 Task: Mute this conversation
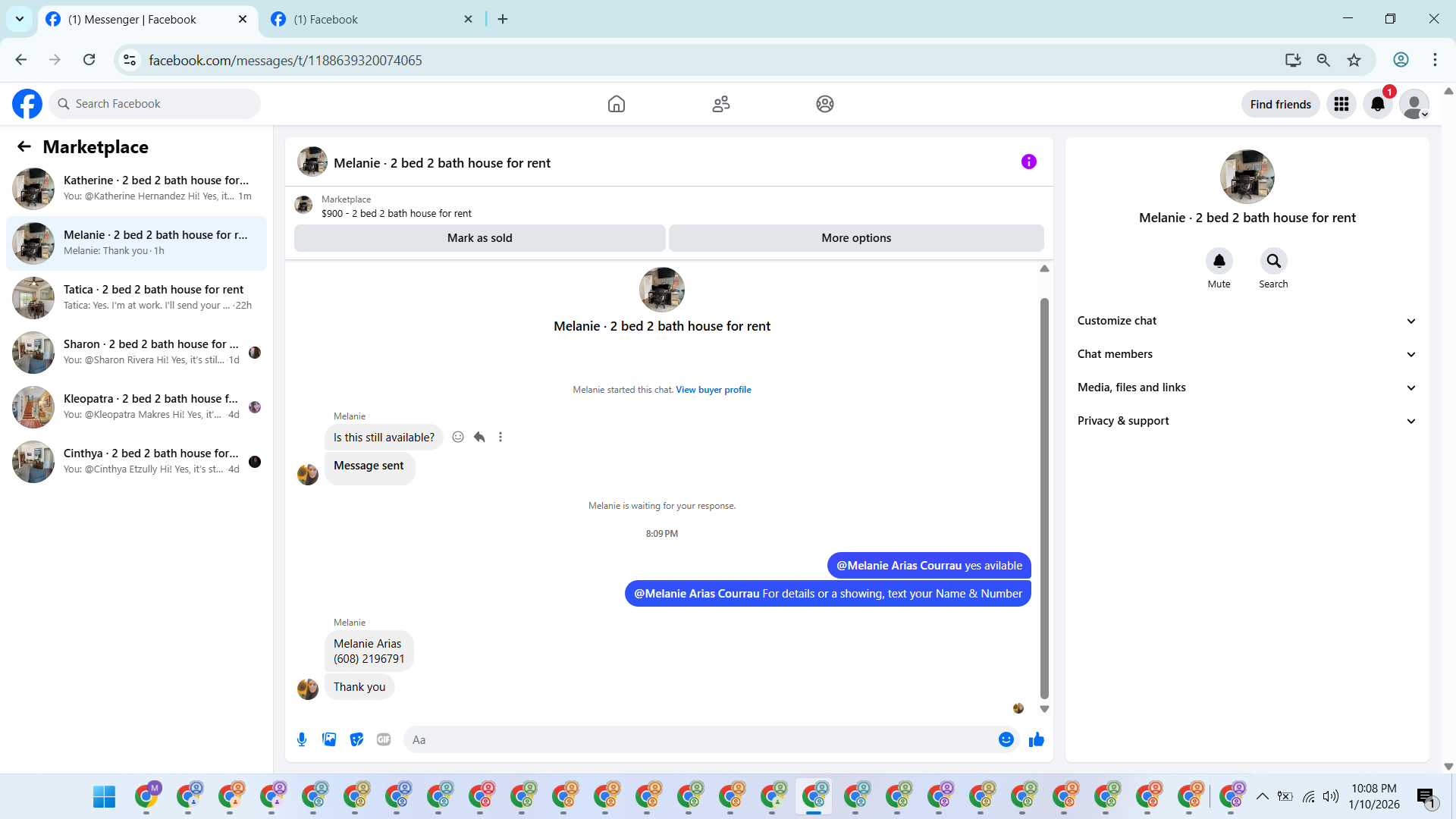pos(1219,261)
